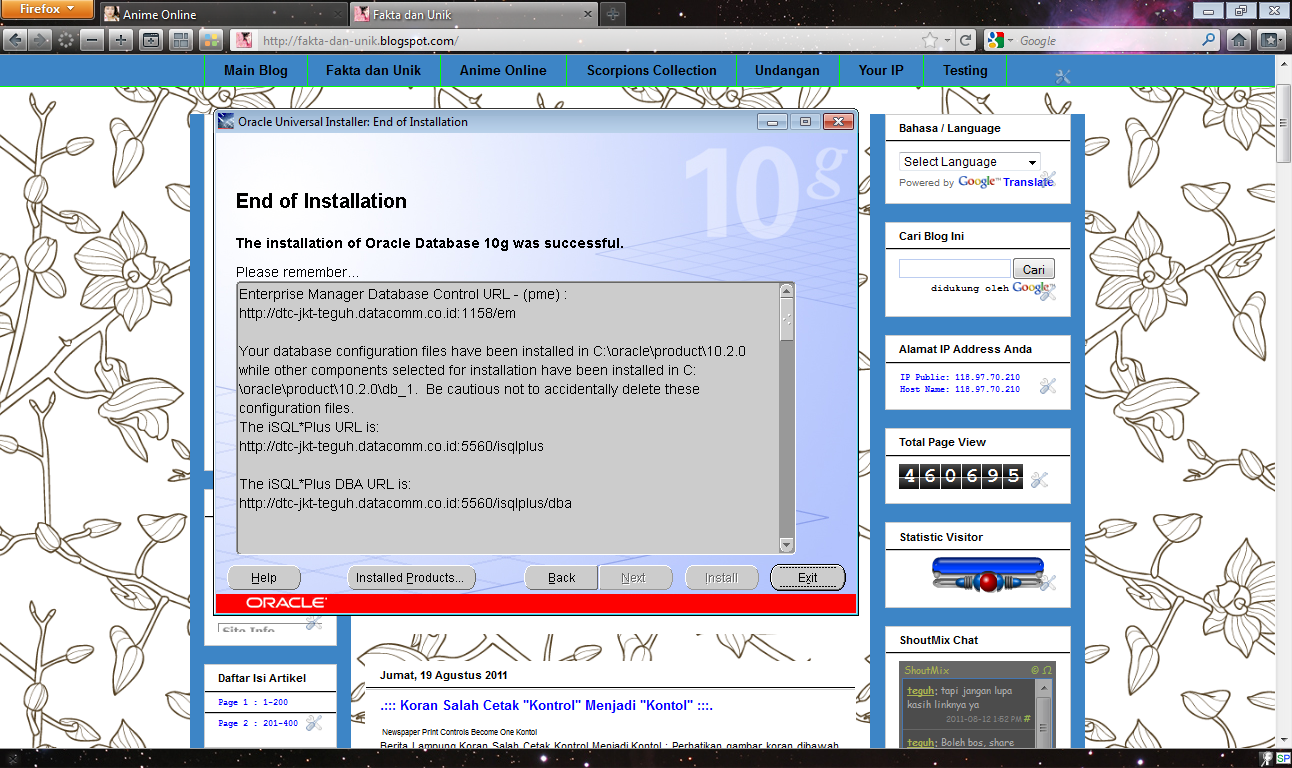Click wrench icon in Cari Blog Ini widget
Screen dimensions: 1292x768
tap(1047, 290)
